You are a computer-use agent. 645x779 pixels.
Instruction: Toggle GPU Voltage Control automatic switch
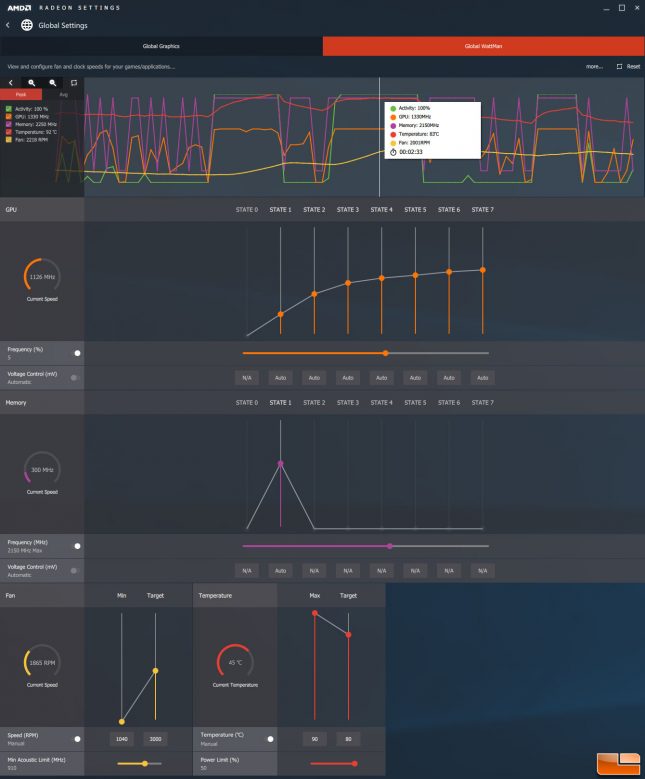(x=75, y=378)
